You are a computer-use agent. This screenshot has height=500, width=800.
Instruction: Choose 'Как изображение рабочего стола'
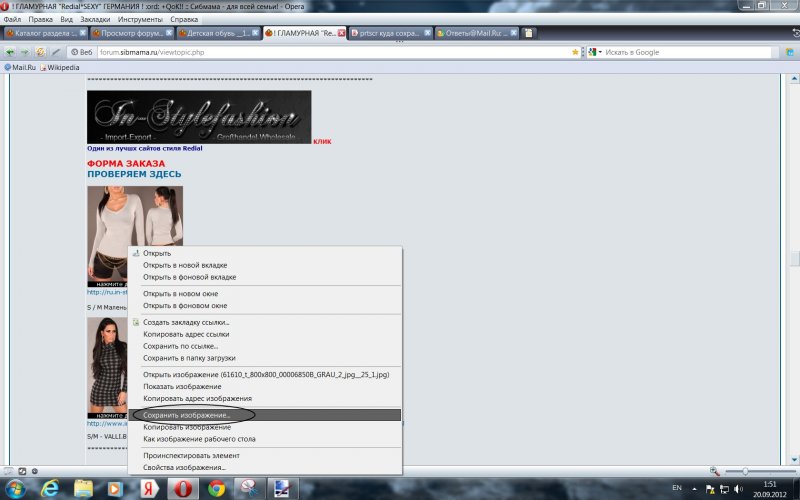[x=265, y=439]
